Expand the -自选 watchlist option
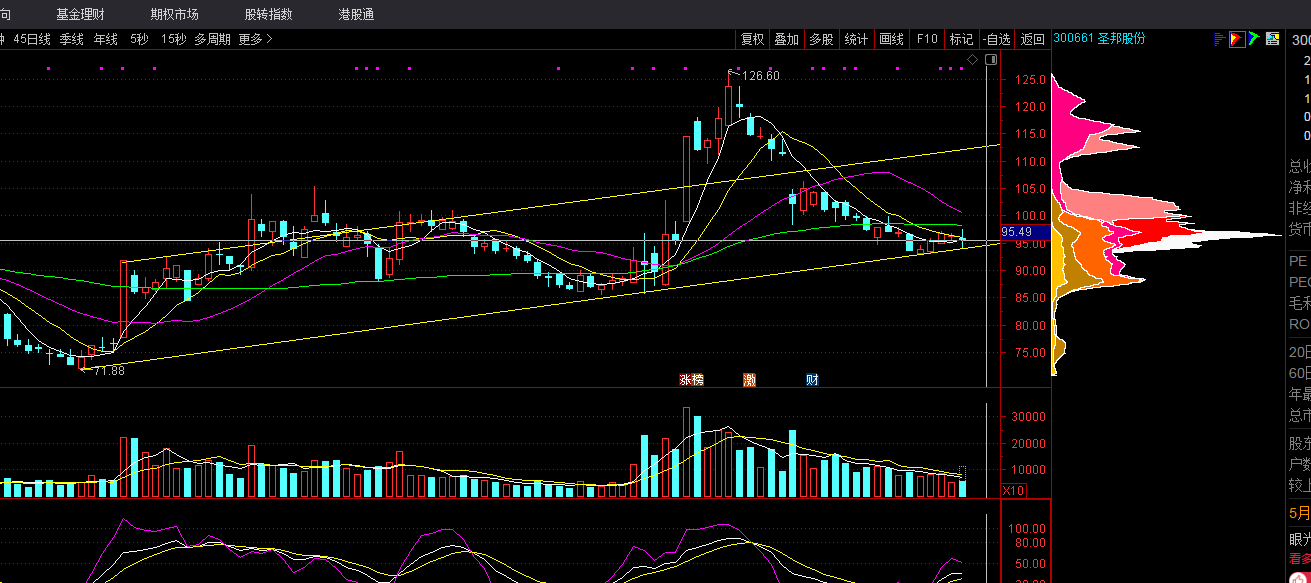This screenshot has height=583, width=1311. [x=997, y=39]
